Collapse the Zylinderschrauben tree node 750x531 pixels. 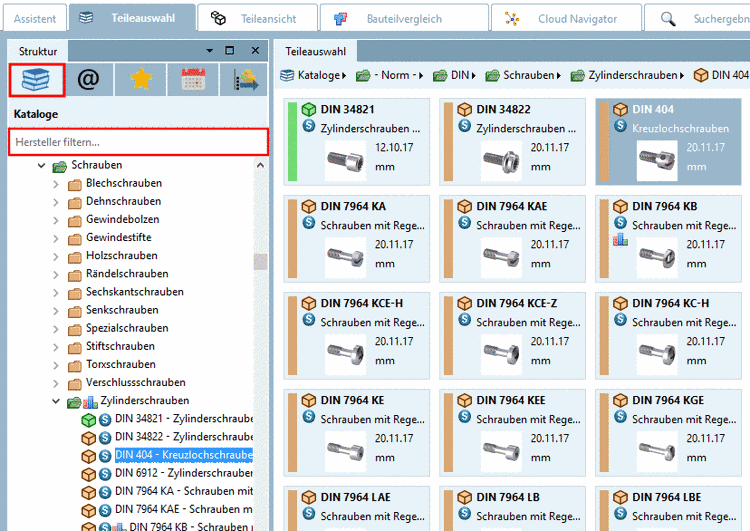click(56, 401)
